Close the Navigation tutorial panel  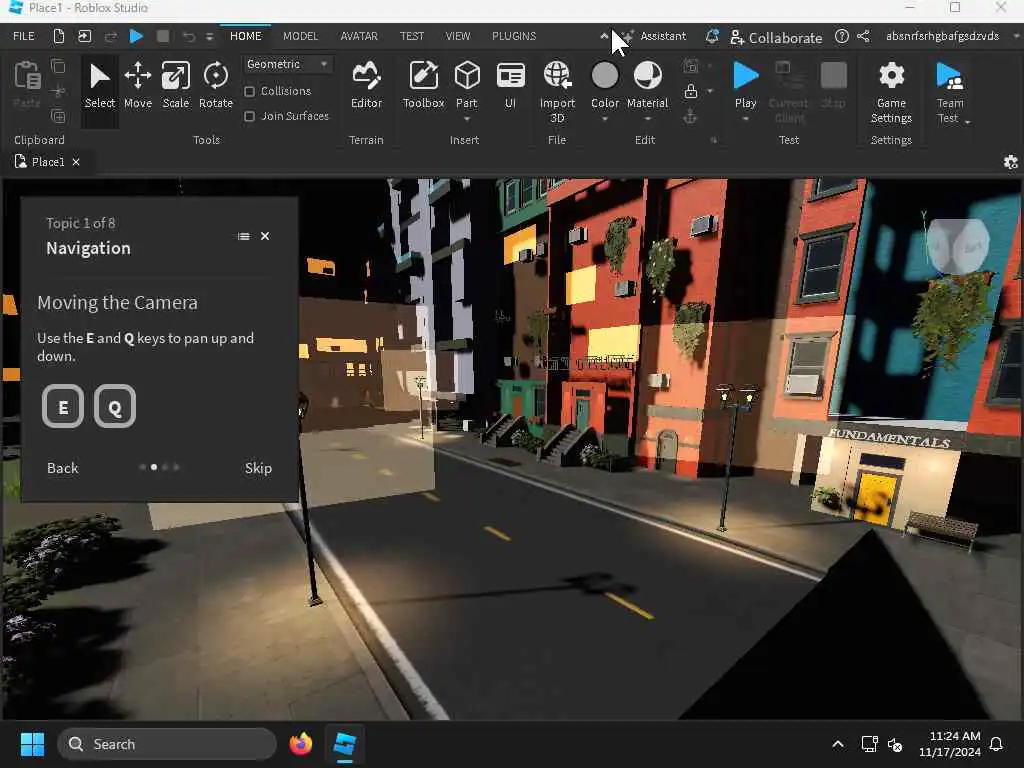(x=265, y=236)
